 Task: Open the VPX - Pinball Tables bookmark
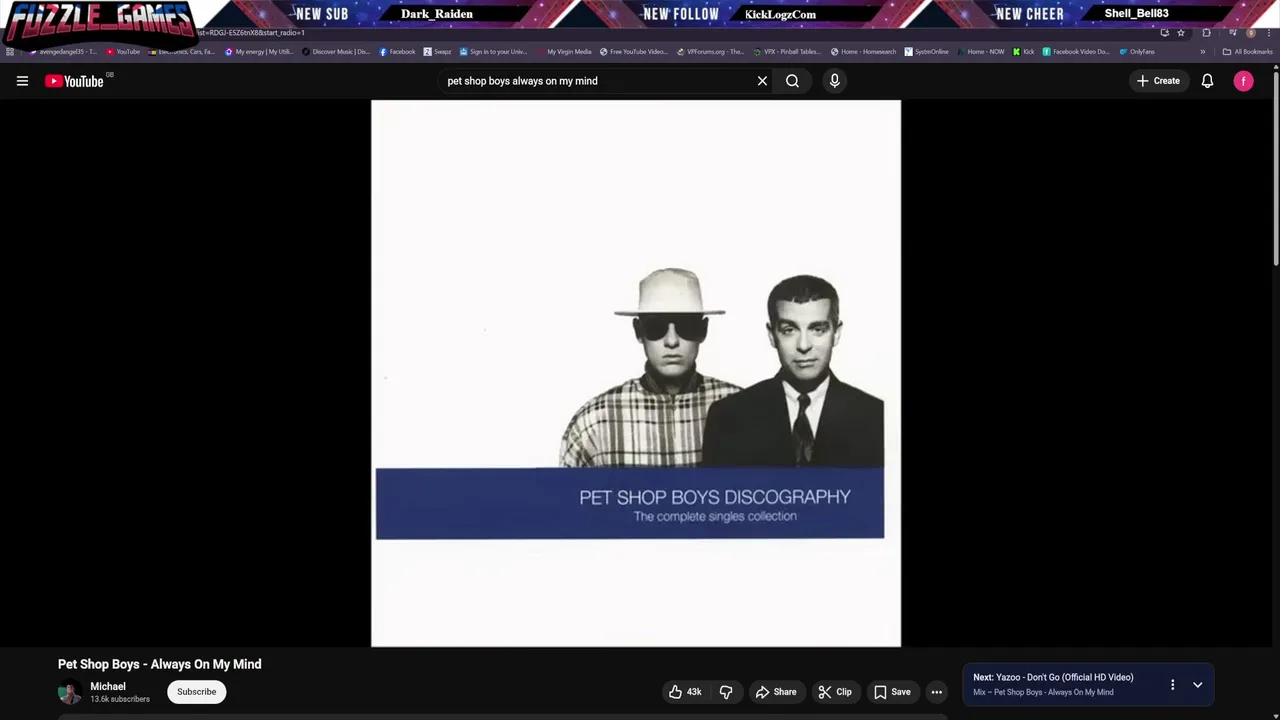click(787, 52)
